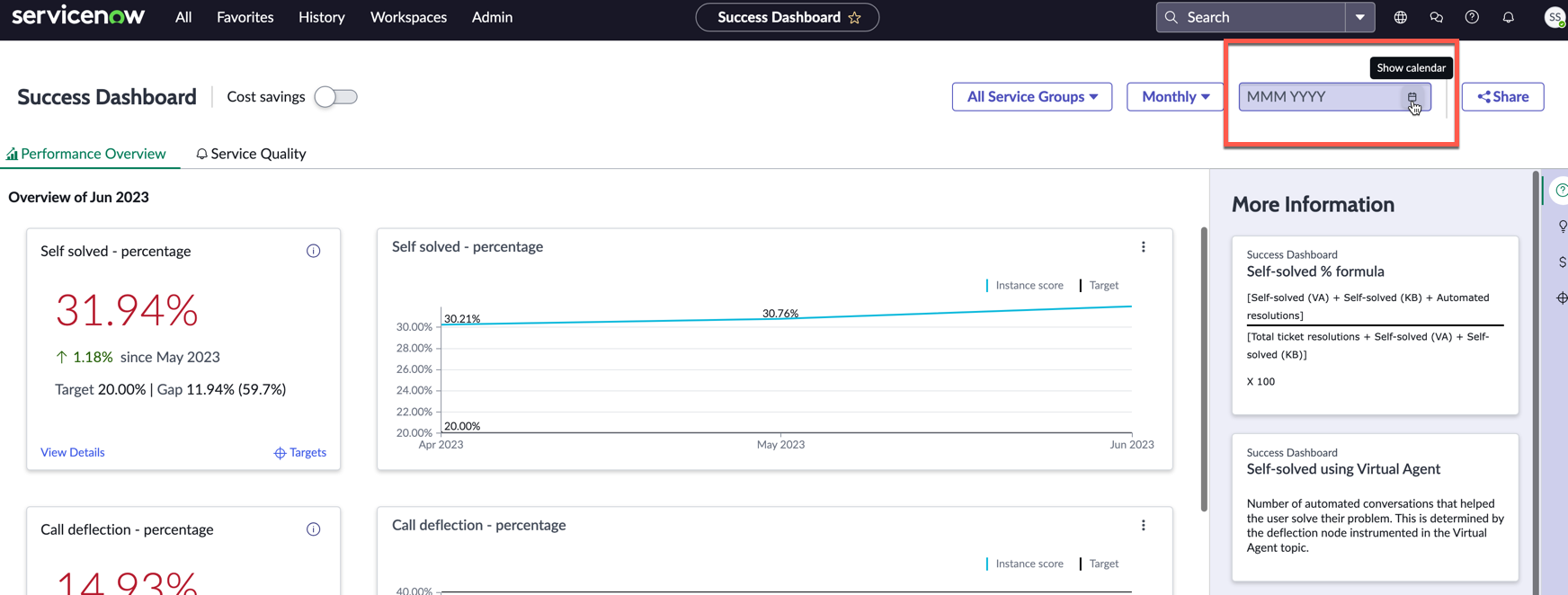
Task: Toggle Target legend in Call deflection chart
Action: (x=1099, y=564)
